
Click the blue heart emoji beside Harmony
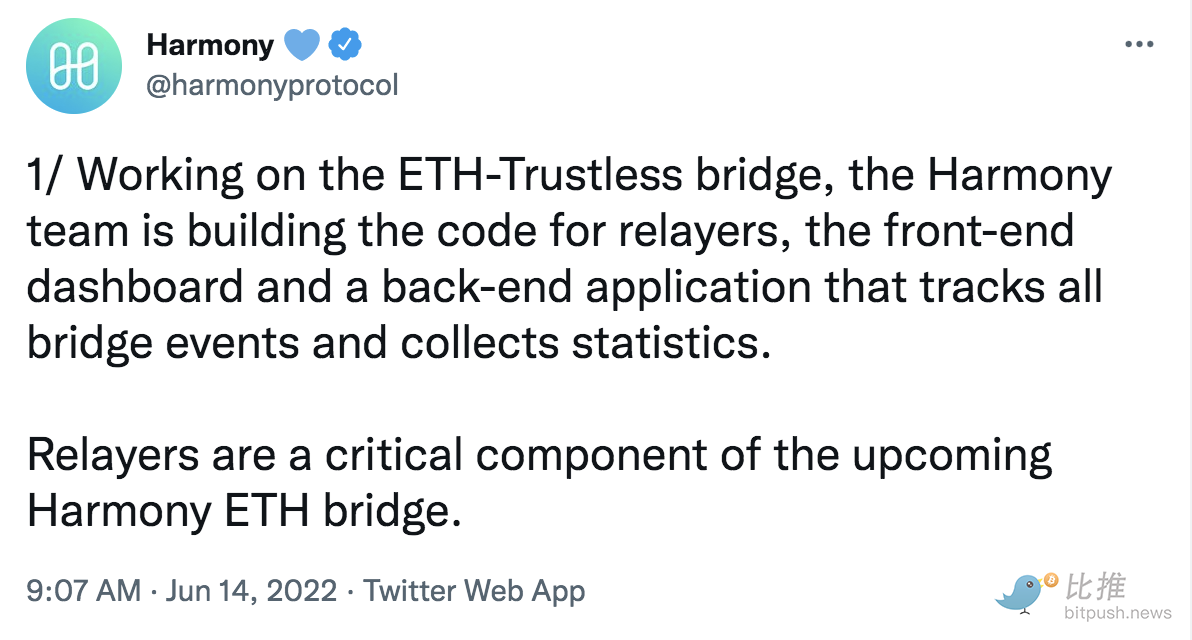(x=302, y=45)
